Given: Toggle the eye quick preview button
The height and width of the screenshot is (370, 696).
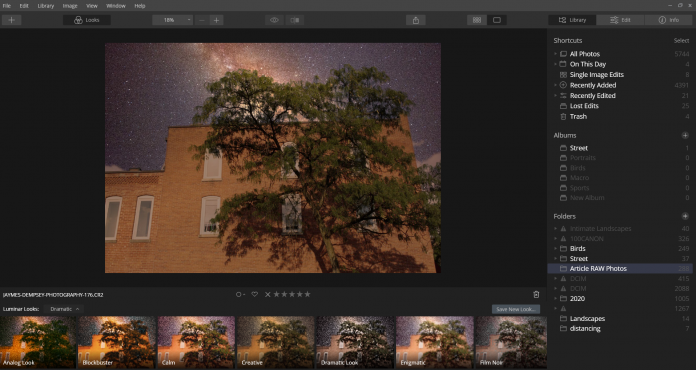Looking at the screenshot, I should pos(274,20).
